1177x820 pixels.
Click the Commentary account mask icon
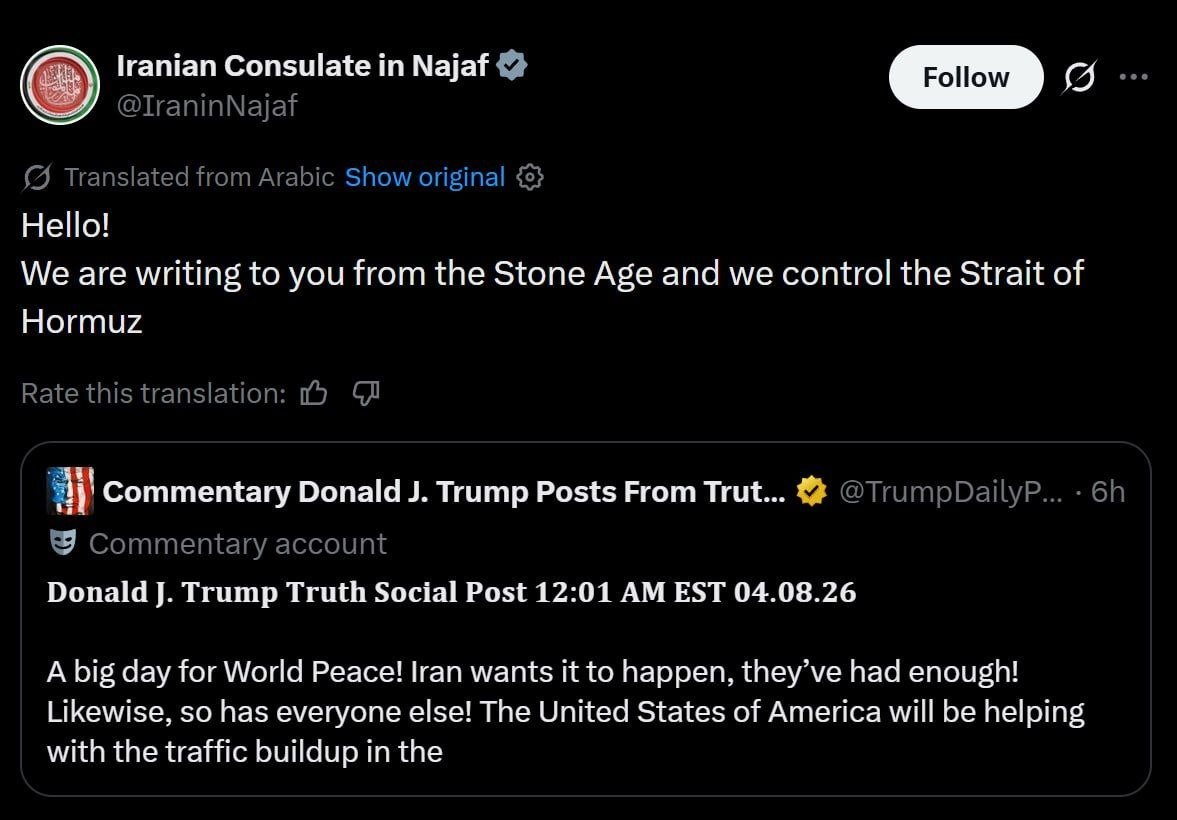[x=62, y=543]
